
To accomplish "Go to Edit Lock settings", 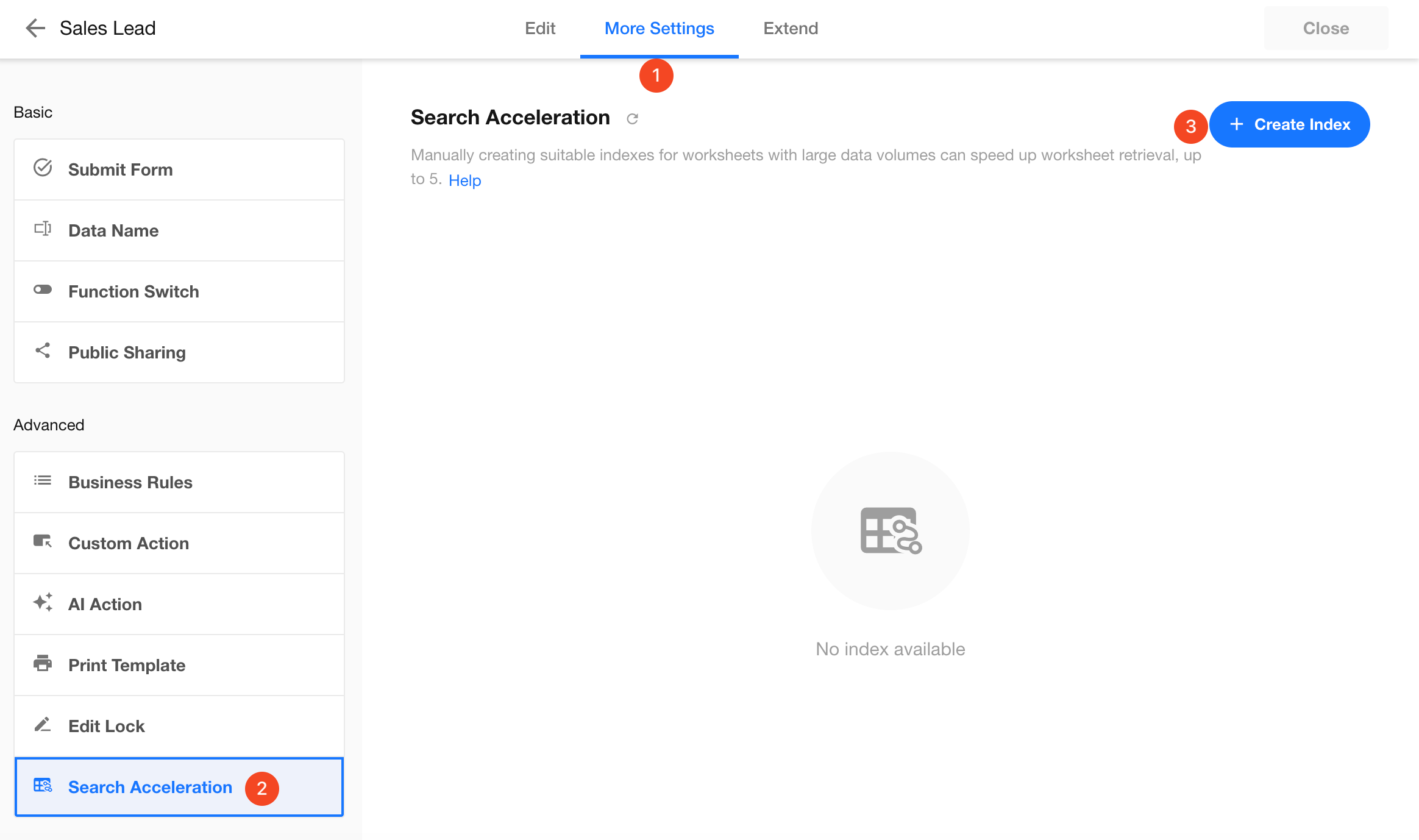I will [179, 726].
